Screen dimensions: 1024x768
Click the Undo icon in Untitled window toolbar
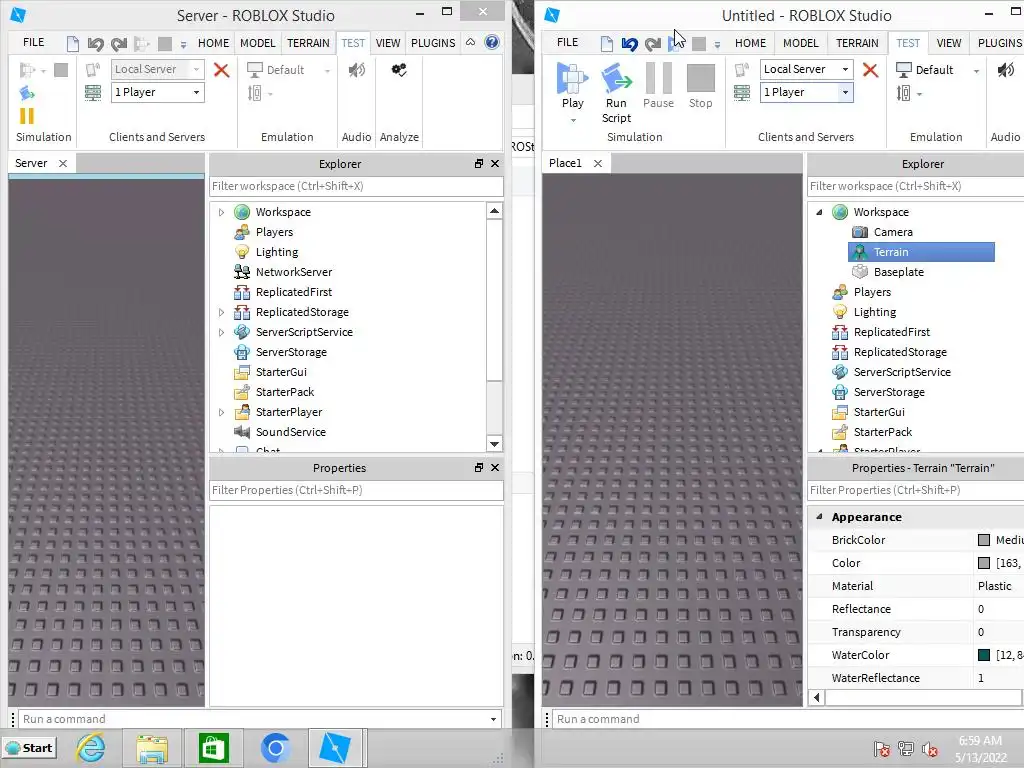click(x=629, y=44)
